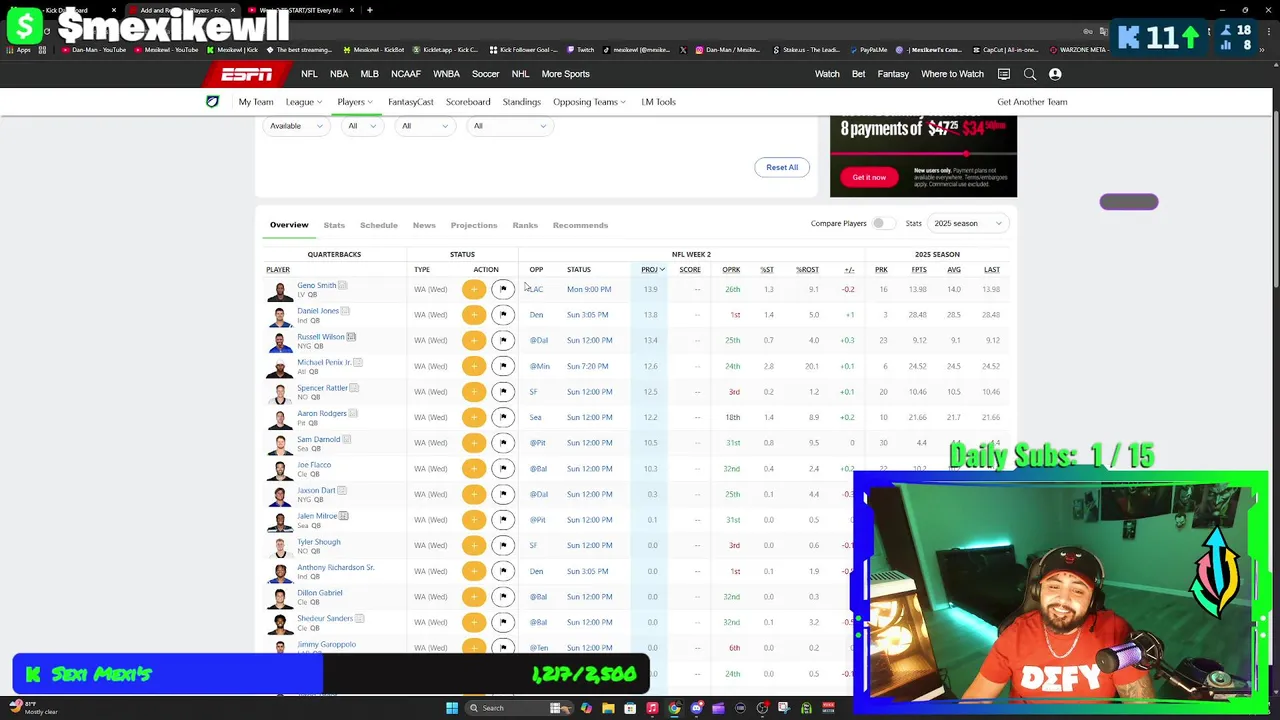Open the Microsoft Store taskbar icon
1280x720 pixels.
pos(630,708)
